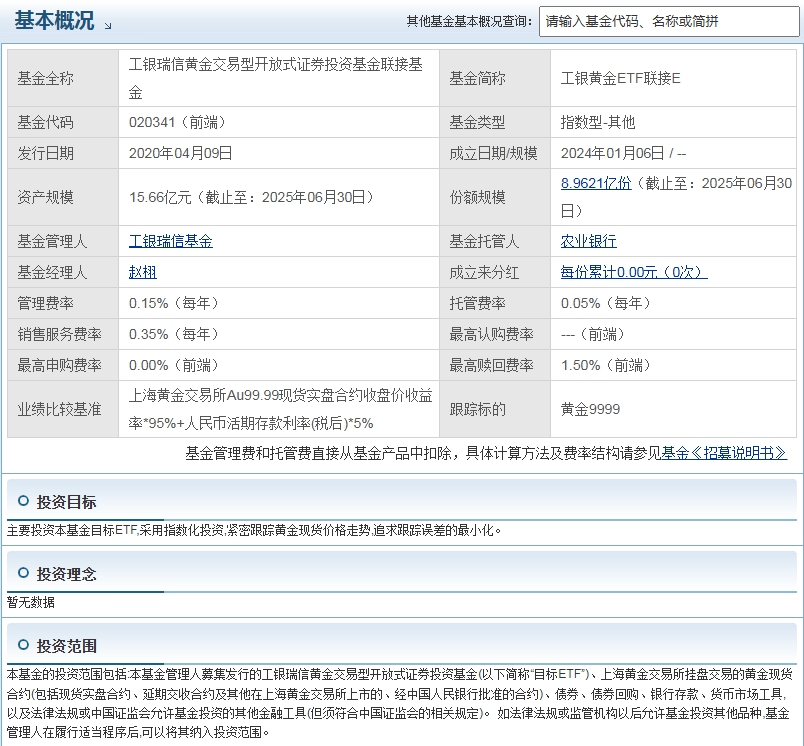Select max subscription fee value ---（前端）

tap(593, 334)
